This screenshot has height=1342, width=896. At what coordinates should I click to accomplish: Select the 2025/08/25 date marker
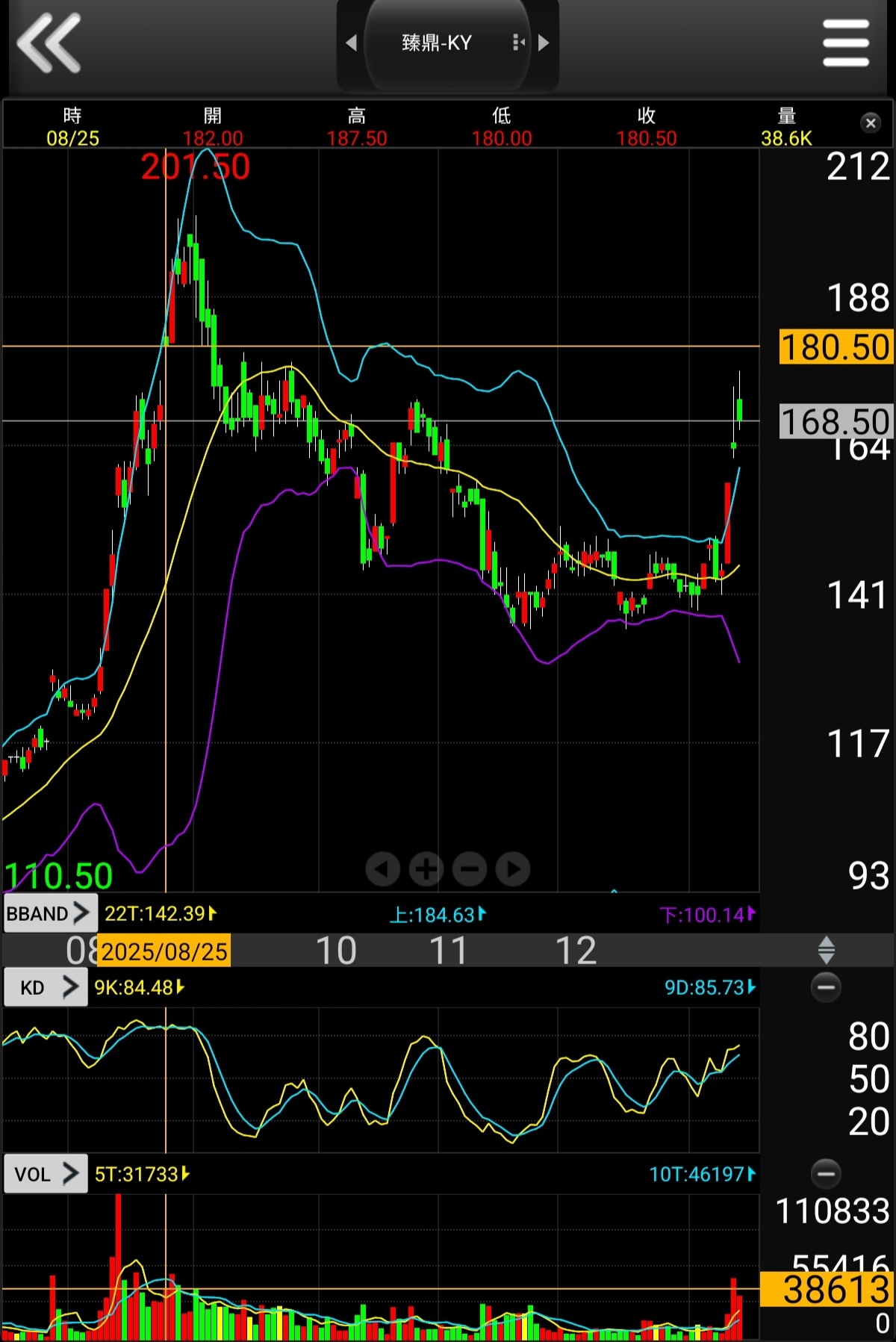pyautogui.click(x=164, y=951)
